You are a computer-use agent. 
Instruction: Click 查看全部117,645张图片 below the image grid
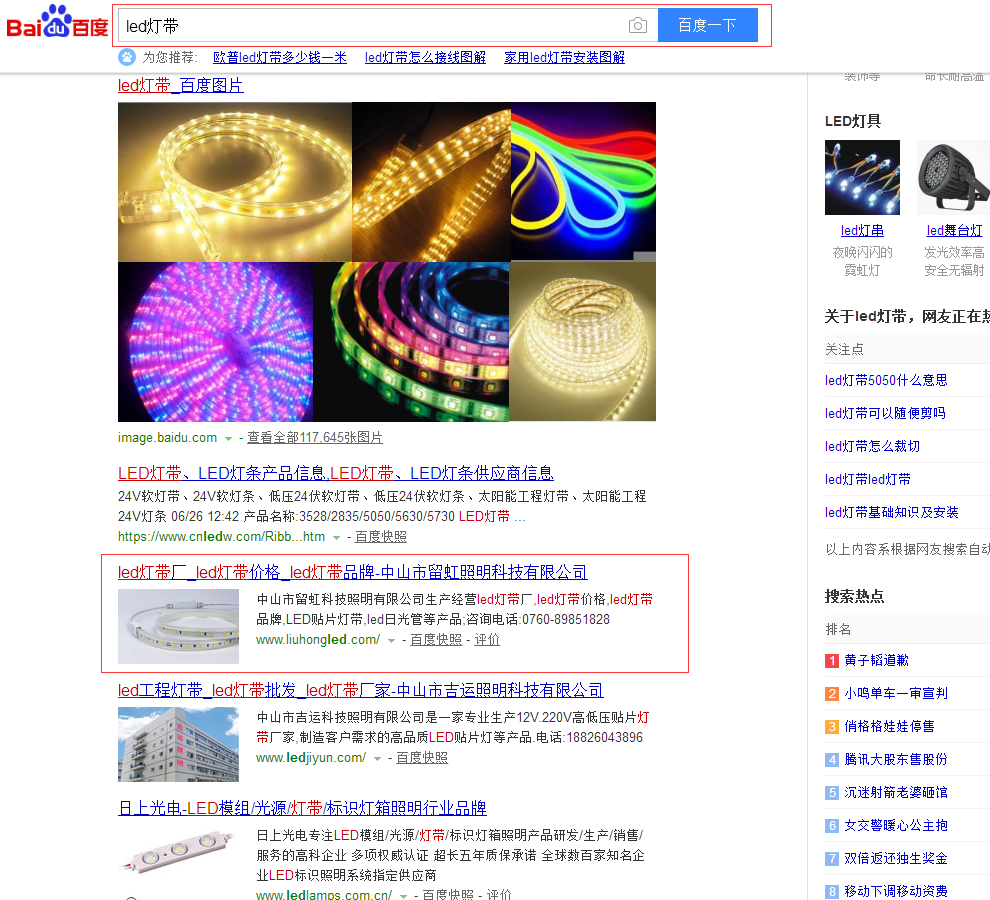coord(315,438)
